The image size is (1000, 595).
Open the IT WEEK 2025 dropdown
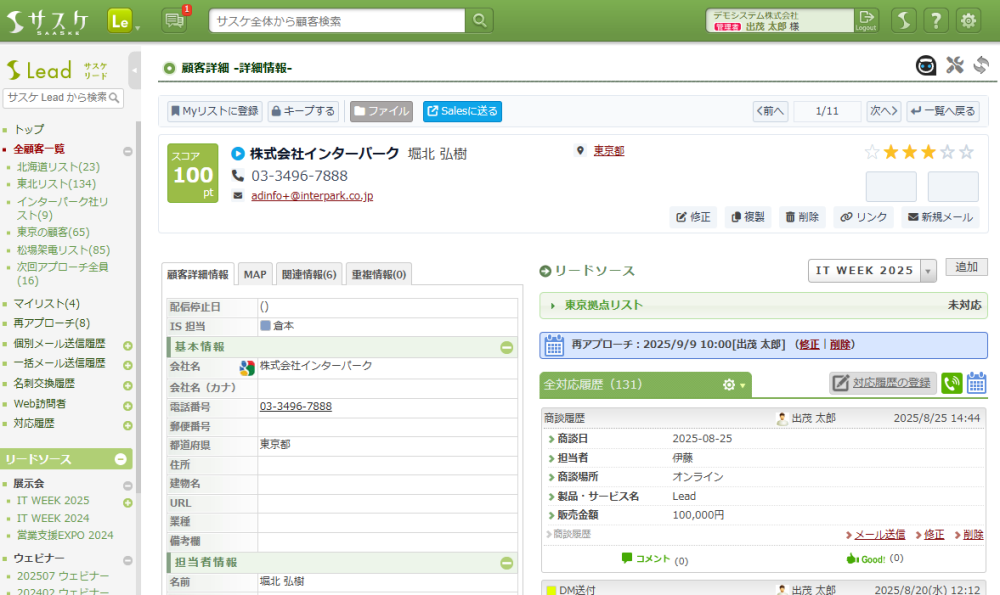[x=928, y=271]
